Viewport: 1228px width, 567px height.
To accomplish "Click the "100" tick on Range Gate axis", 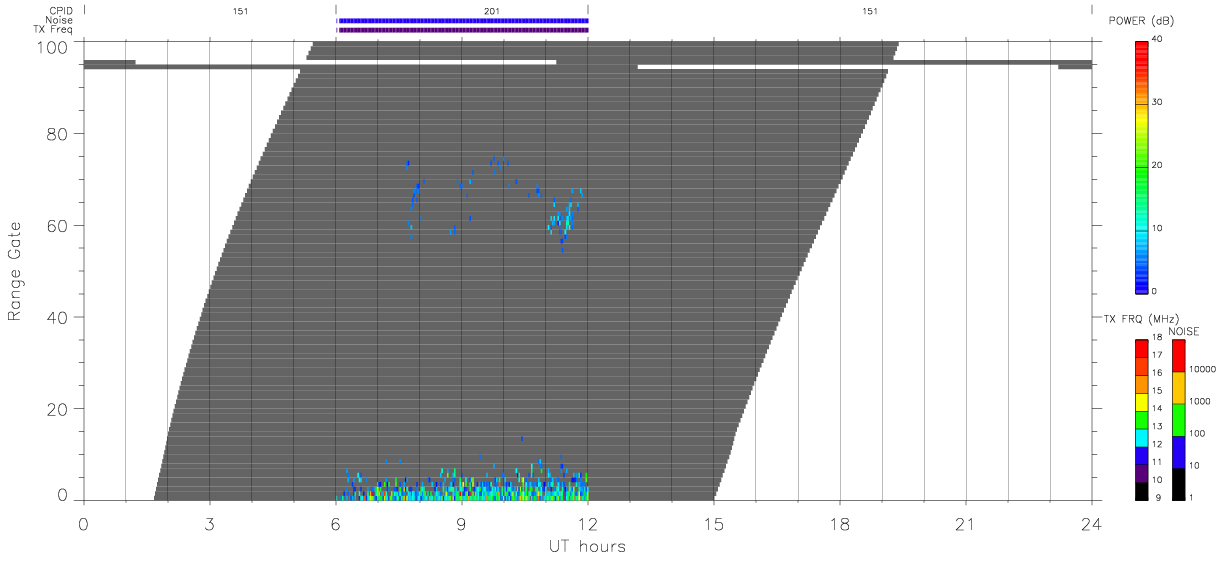I will pyautogui.click(x=54, y=47).
